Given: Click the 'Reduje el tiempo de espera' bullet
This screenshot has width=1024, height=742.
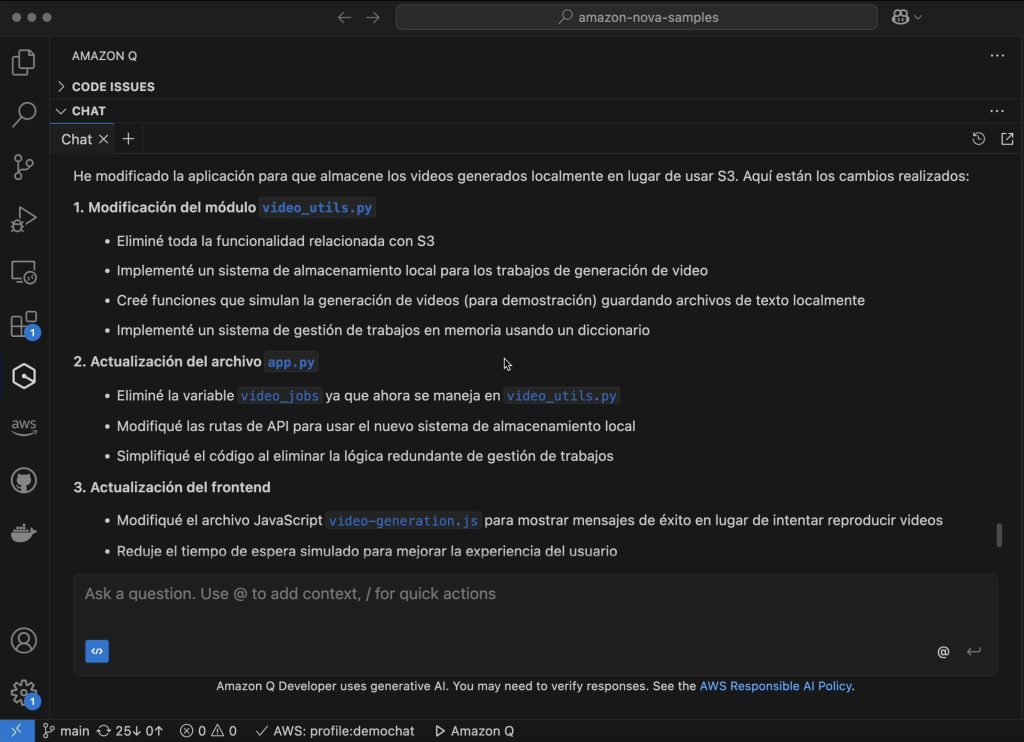Looking at the screenshot, I should pos(367,551).
